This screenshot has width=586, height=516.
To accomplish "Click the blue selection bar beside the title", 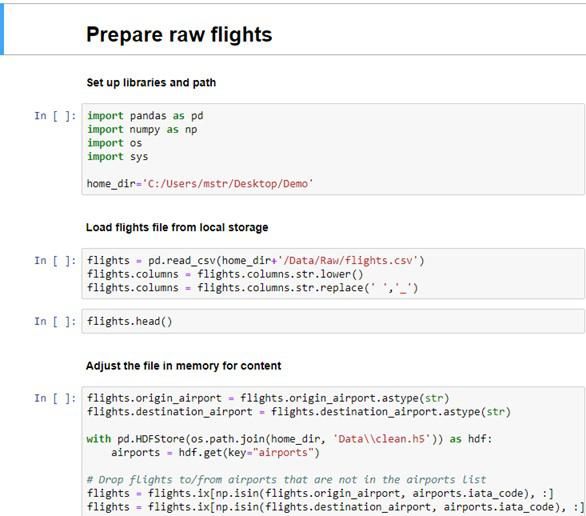I will [x=2, y=30].
